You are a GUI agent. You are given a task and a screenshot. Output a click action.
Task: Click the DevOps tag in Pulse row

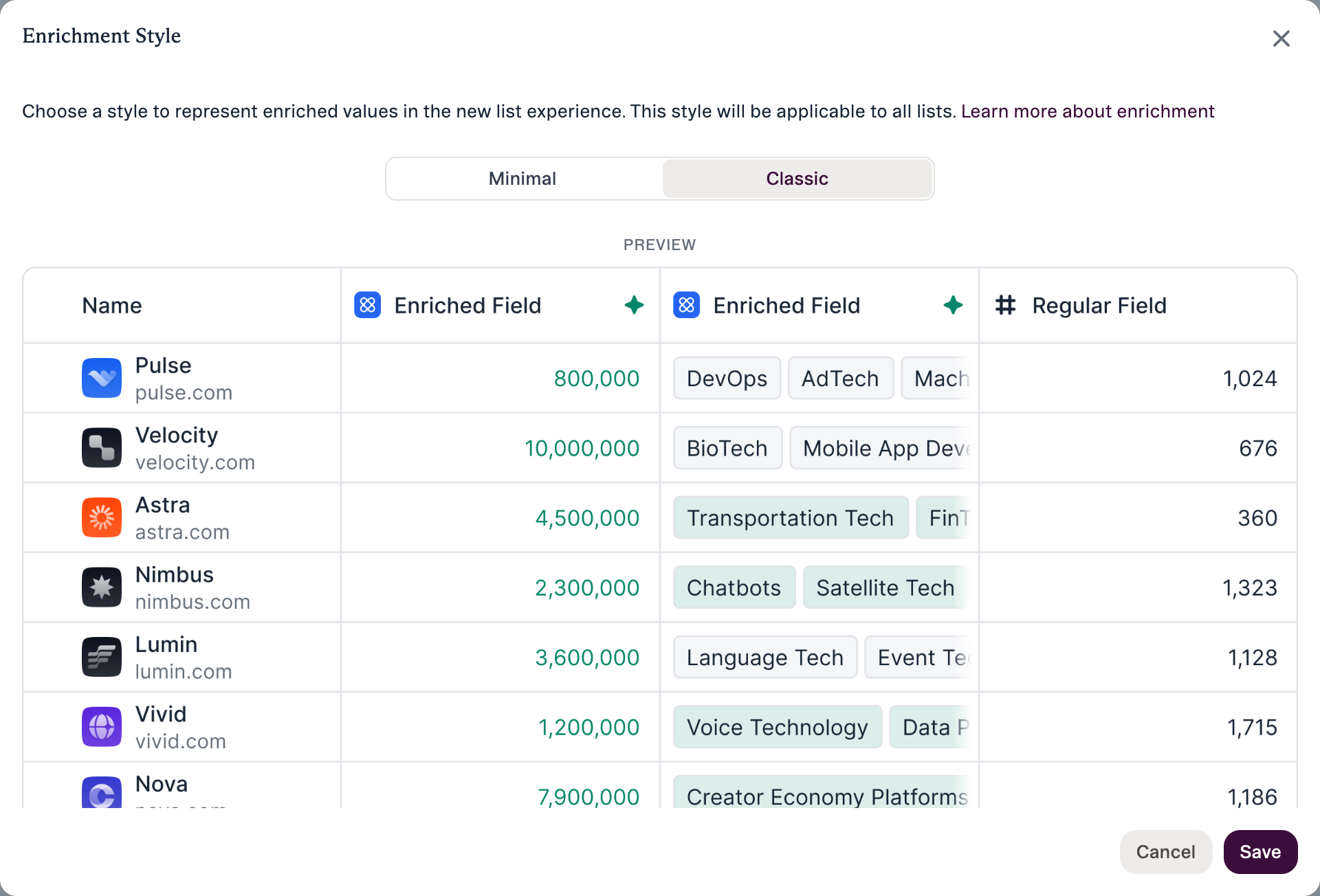click(727, 378)
